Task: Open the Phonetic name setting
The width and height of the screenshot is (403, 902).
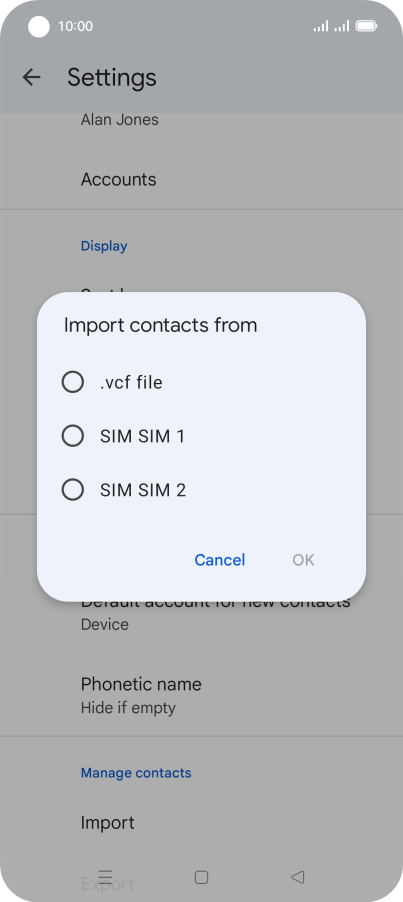Action: 201,694
